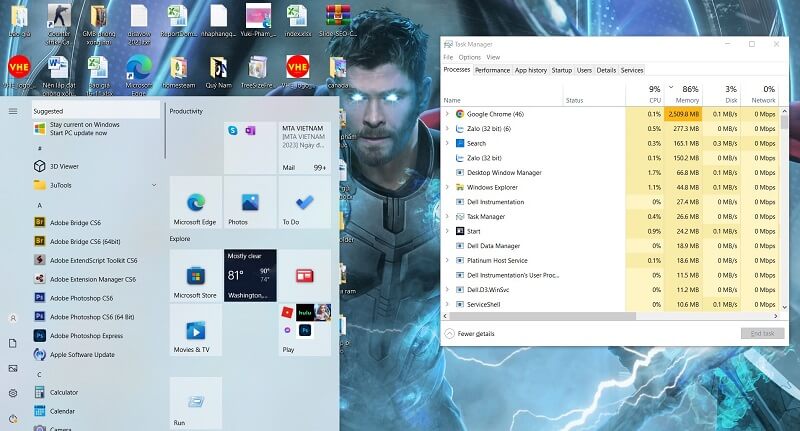This screenshot has width=800, height=431.
Task: Sort processes by Network column
Action: point(760,94)
